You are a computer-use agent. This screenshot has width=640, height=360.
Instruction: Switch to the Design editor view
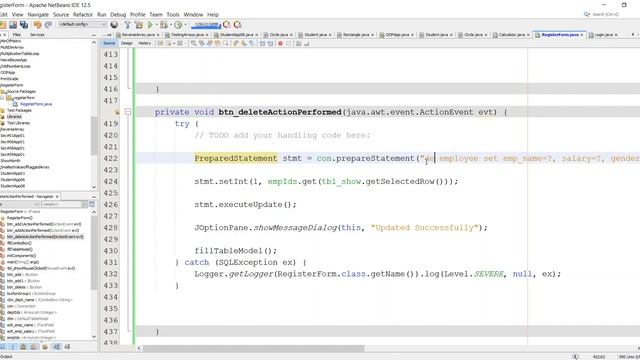[x=127, y=43]
